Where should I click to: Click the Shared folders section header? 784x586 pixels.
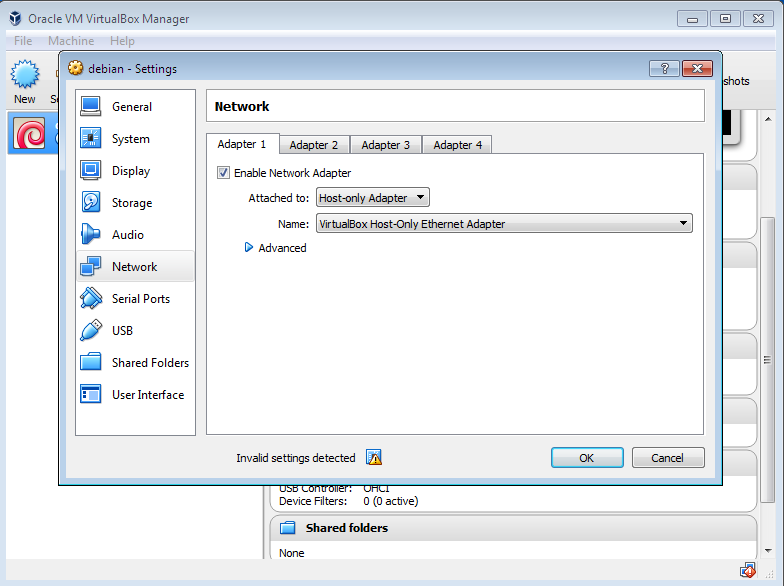point(513,528)
